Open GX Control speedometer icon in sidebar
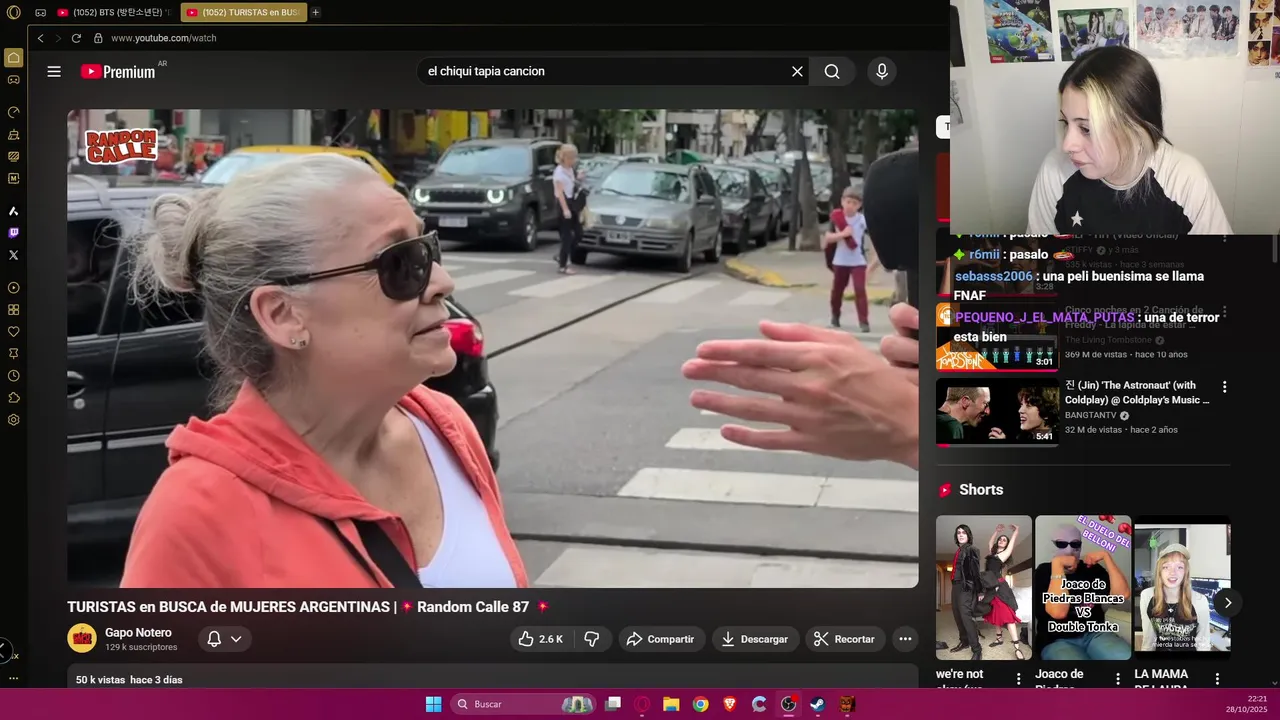The height and width of the screenshot is (720, 1280). click(x=13, y=112)
